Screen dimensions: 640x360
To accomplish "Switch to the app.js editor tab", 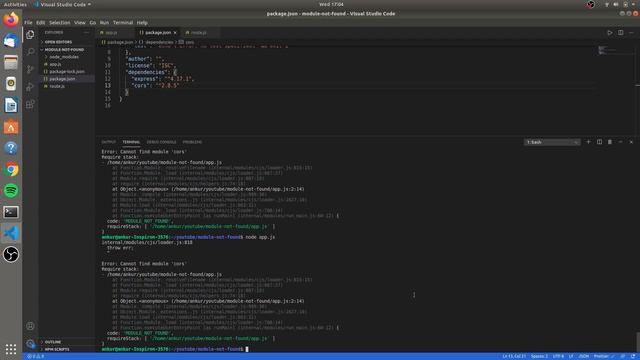I will coord(116,33).
